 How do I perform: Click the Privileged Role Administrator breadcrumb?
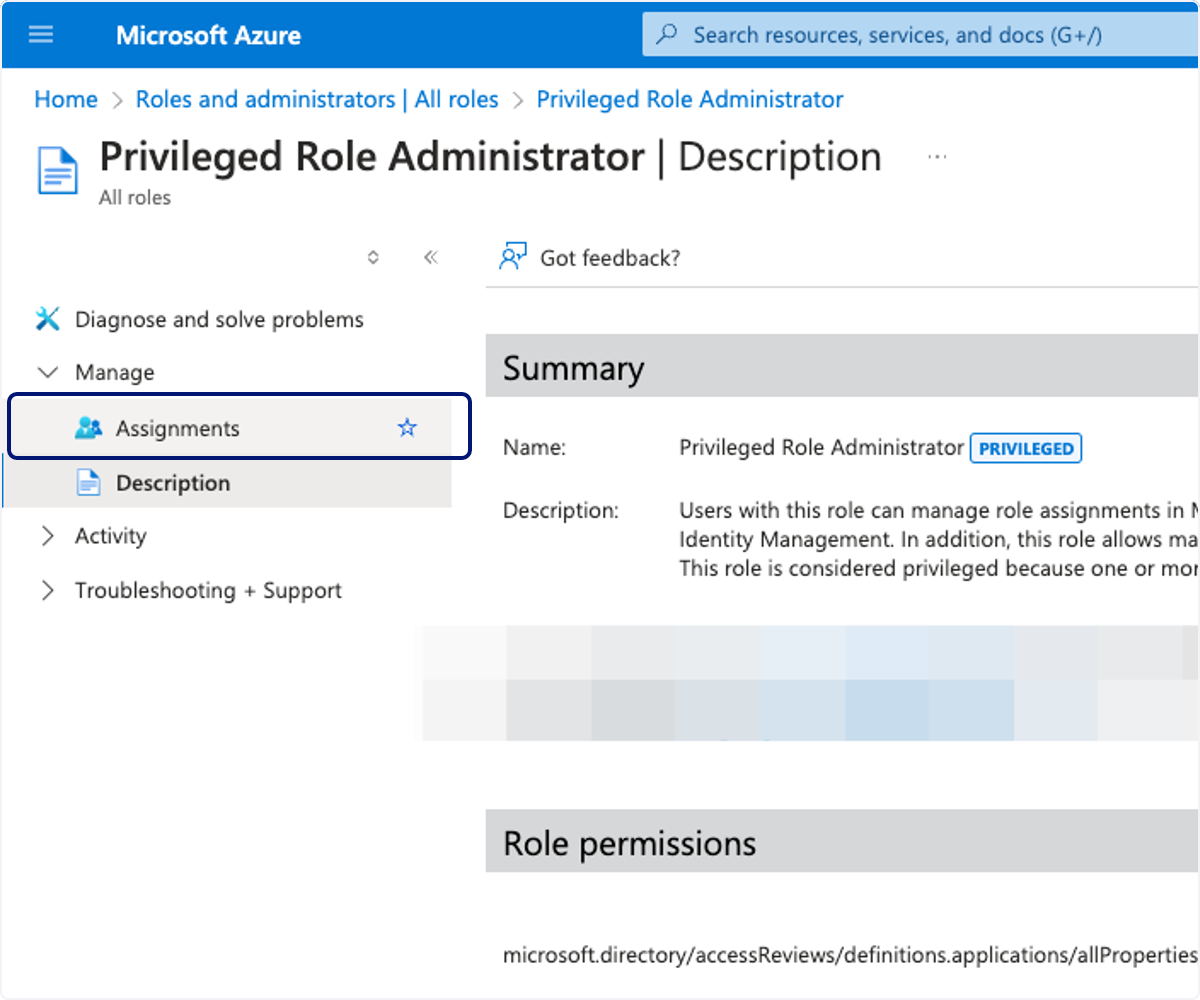click(690, 100)
